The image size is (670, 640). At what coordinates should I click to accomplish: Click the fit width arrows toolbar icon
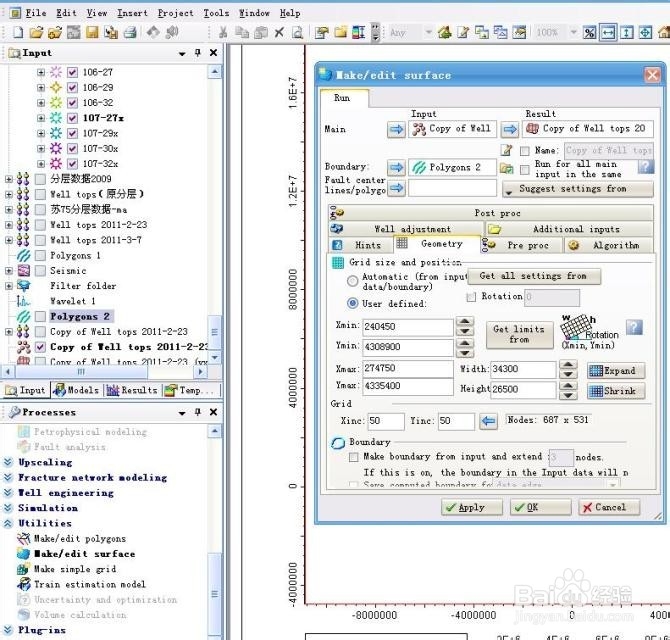608,32
